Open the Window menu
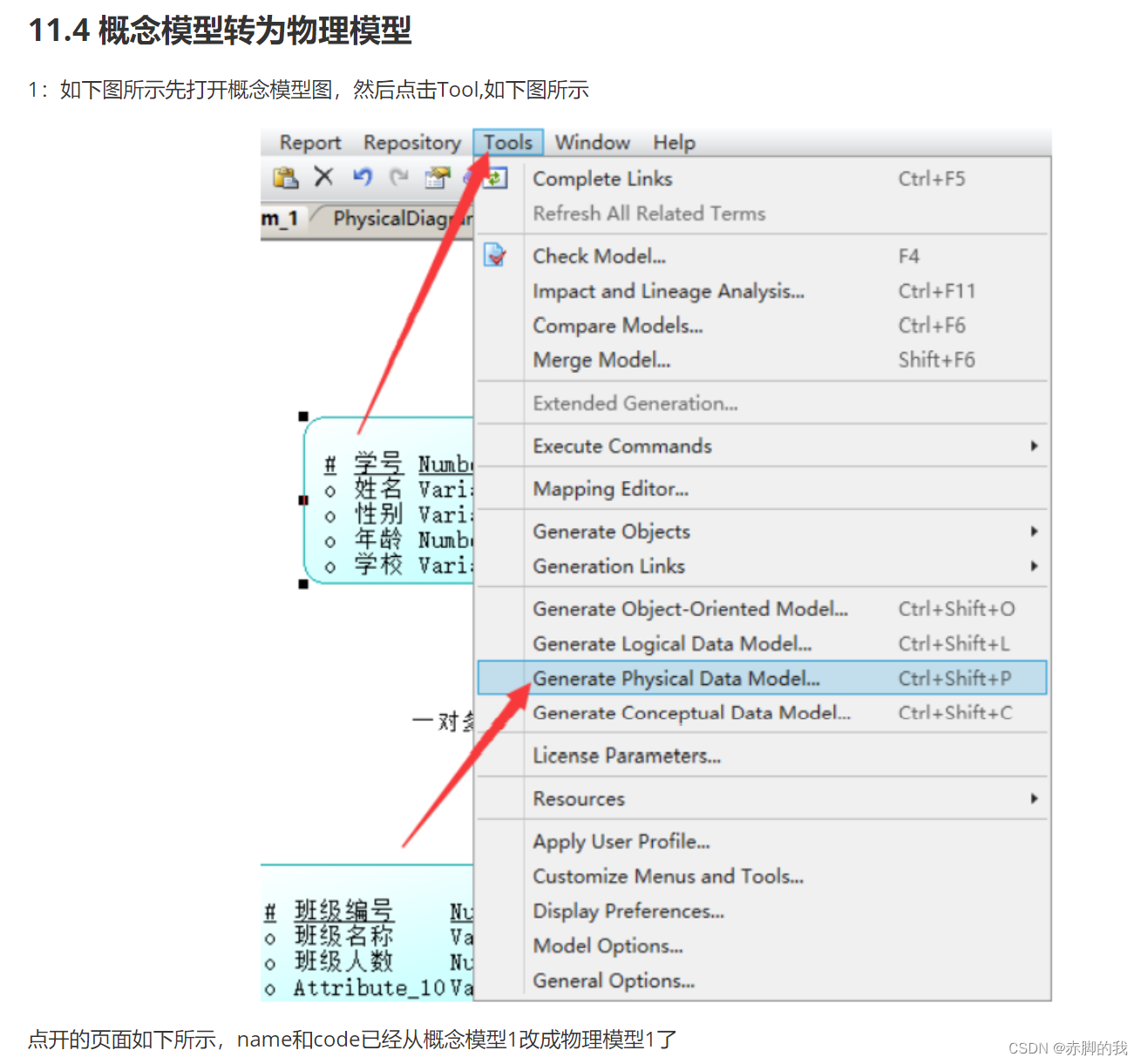This screenshot has height=1064, width=1141. click(593, 142)
